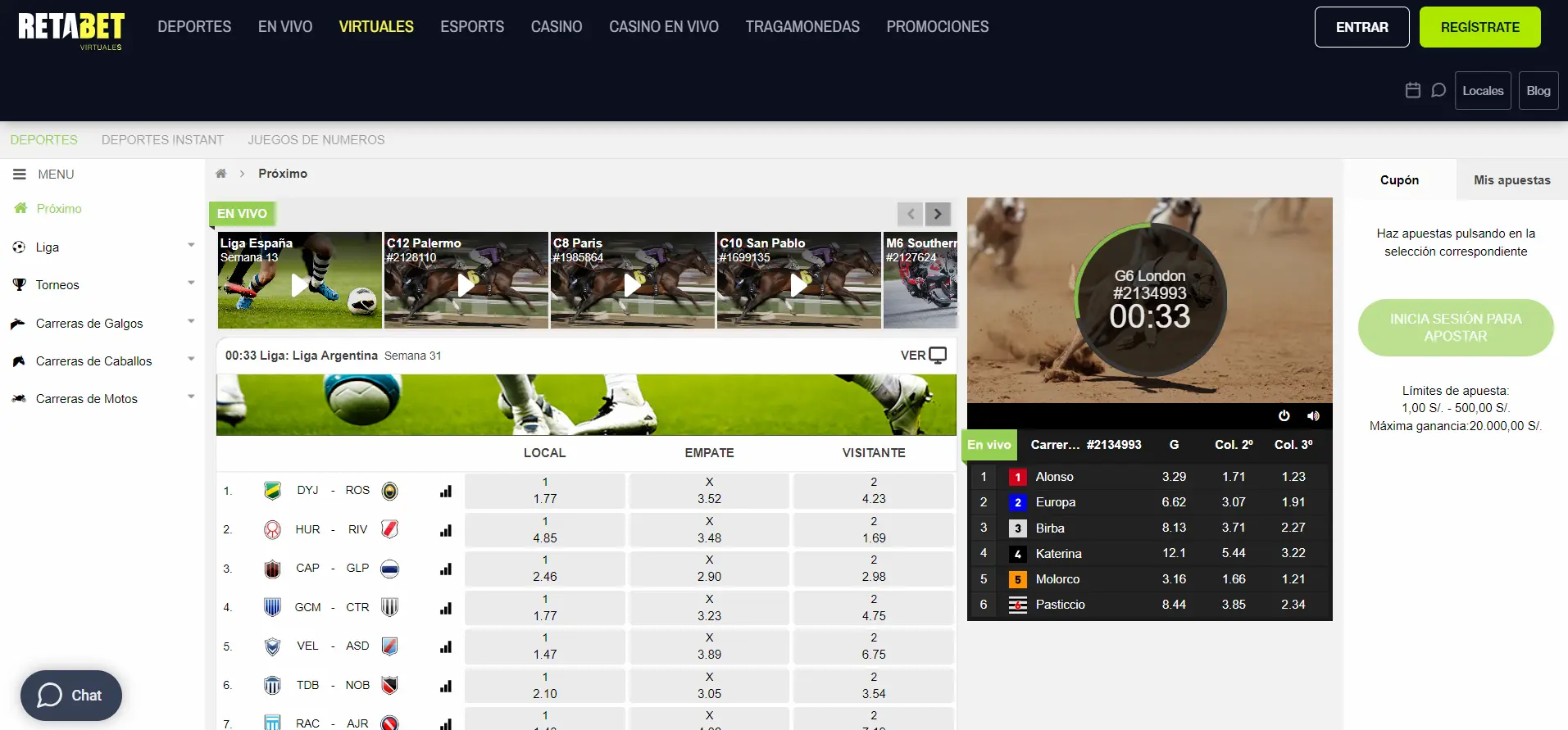Click the REGÍSTRATE button
The height and width of the screenshot is (730, 1568).
pyautogui.click(x=1479, y=27)
